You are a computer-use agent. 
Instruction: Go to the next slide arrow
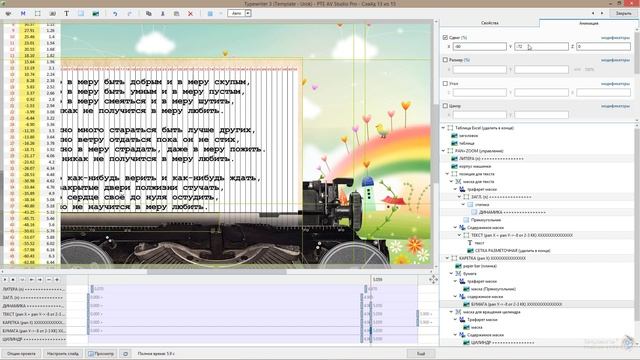602,13
